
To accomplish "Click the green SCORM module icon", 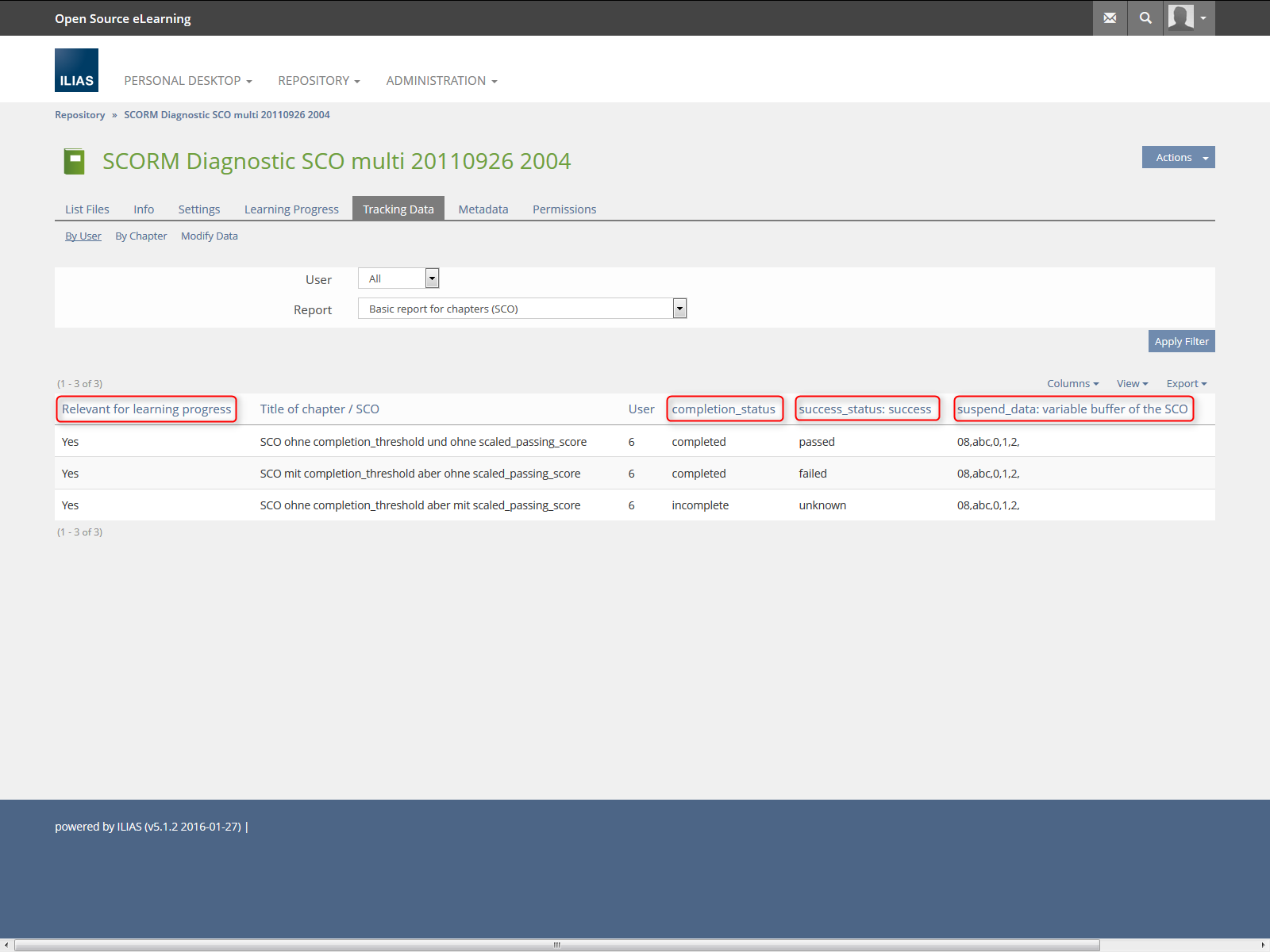I will pyautogui.click(x=74, y=161).
